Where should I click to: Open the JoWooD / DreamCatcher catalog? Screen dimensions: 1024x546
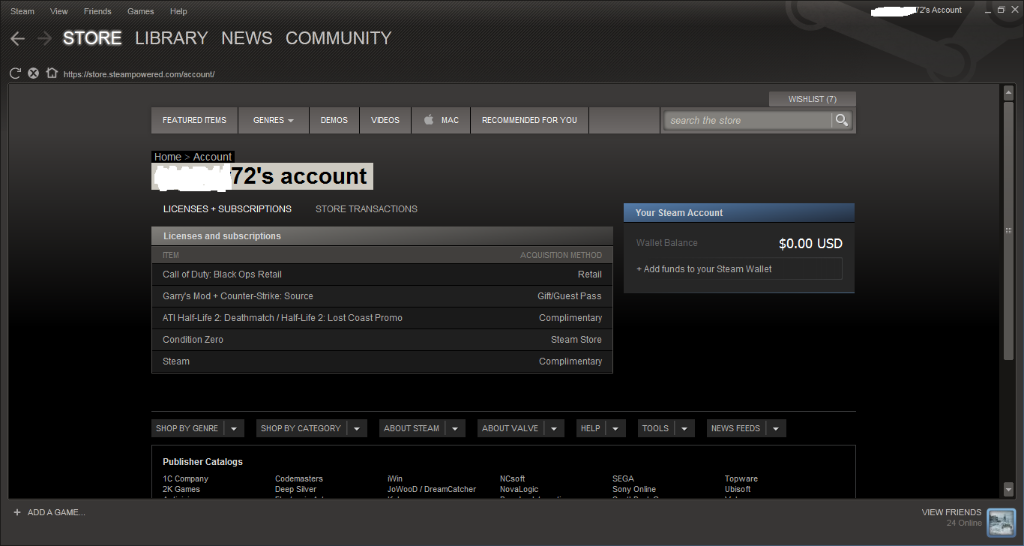click(432, 489)
